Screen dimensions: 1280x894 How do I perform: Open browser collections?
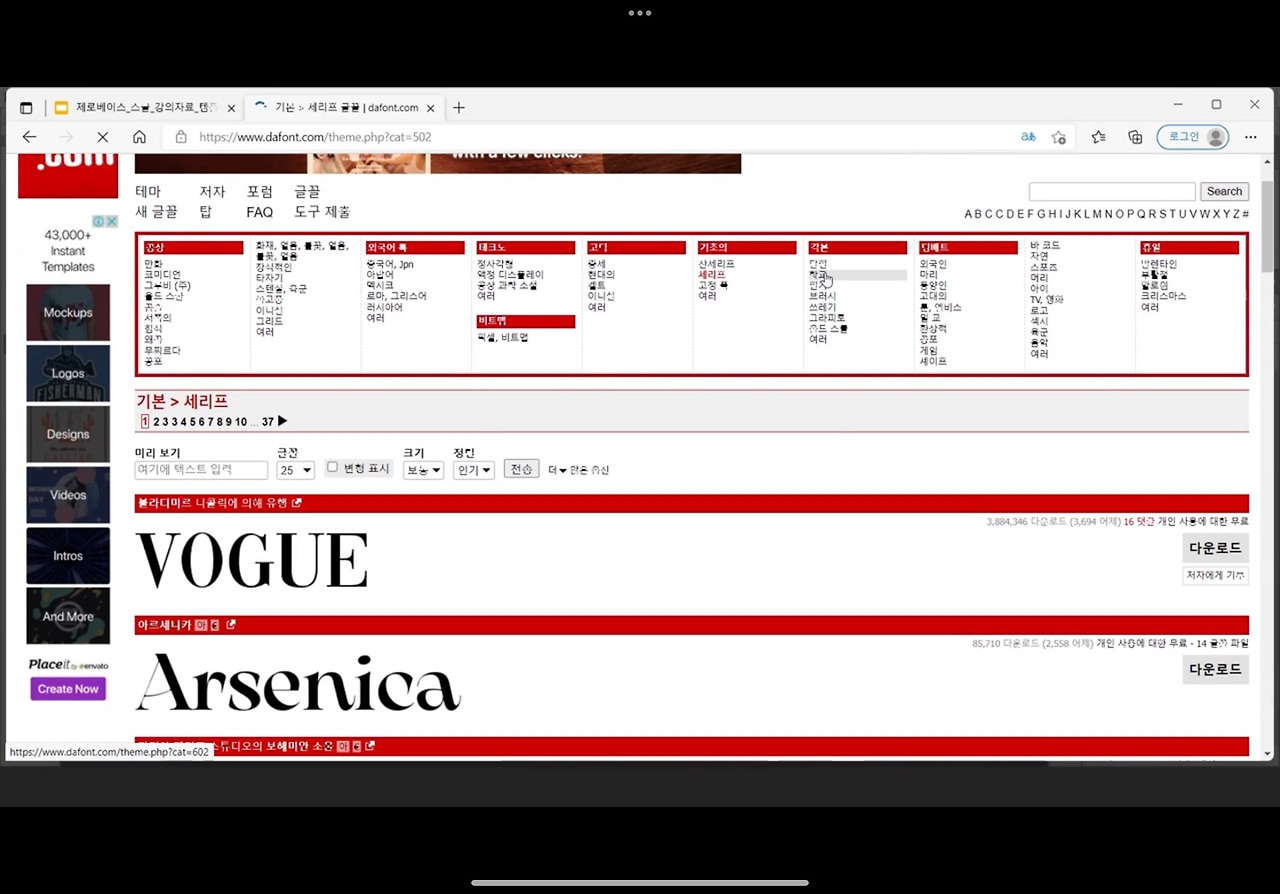point(1135,137)
